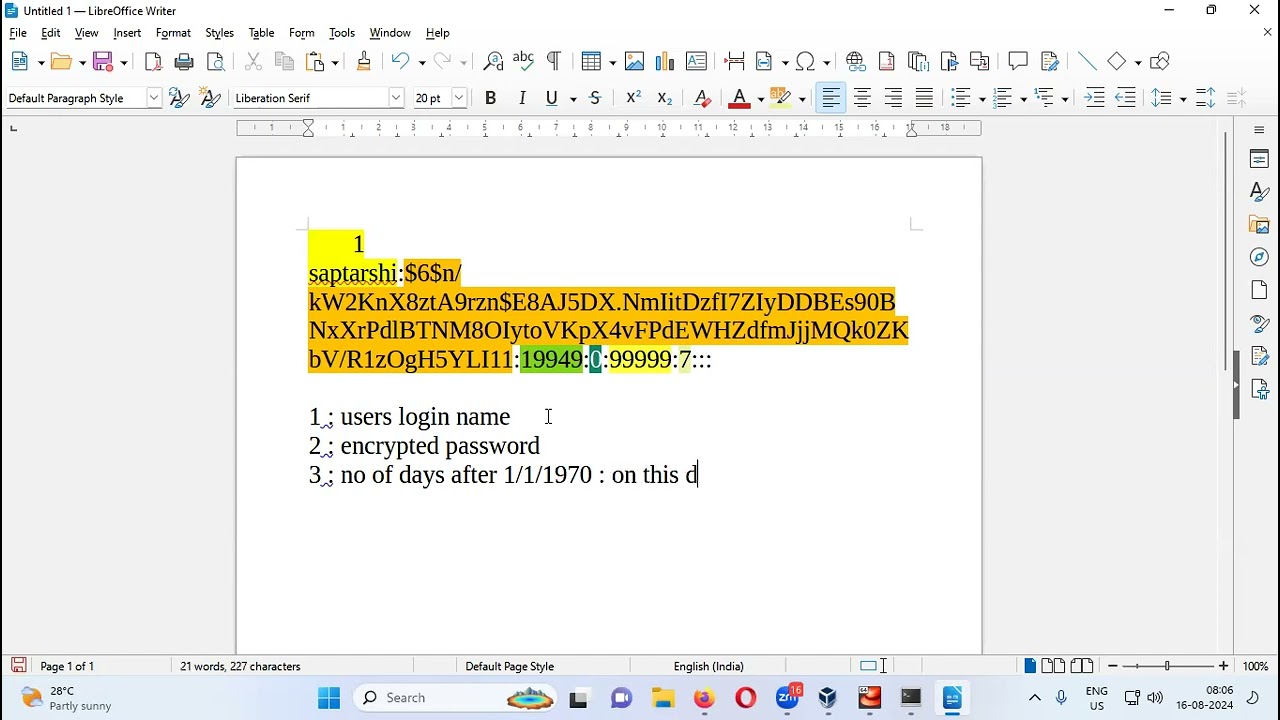Toggle Subscript formatting
The height and width of the screenshot is (720, 1280).
tap(664, 98)
